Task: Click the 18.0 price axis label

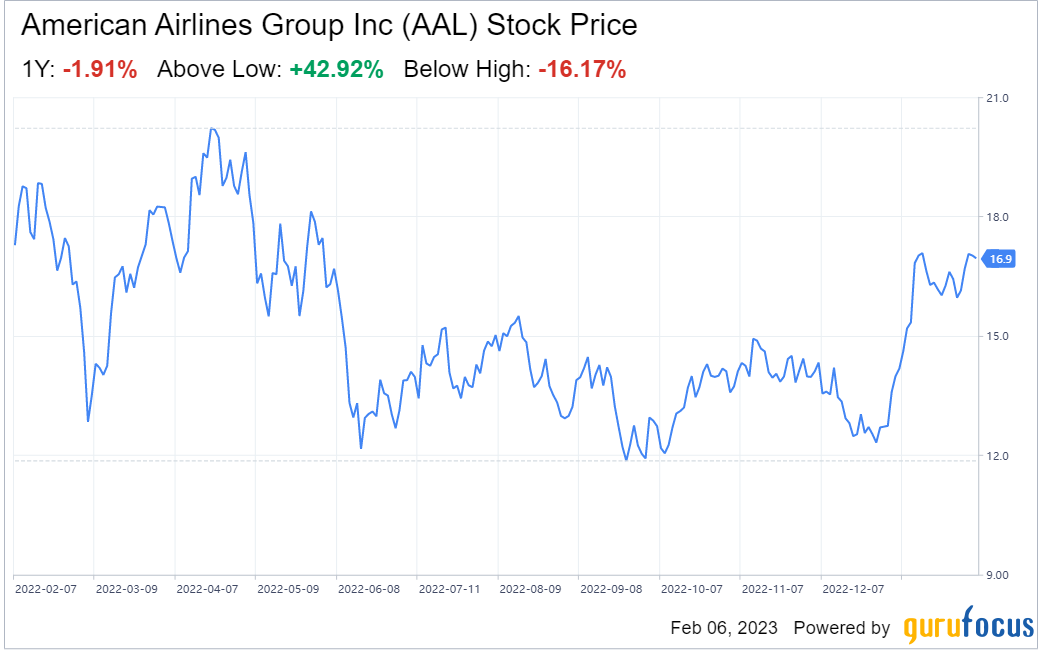Action: click(x=998, y=217)
